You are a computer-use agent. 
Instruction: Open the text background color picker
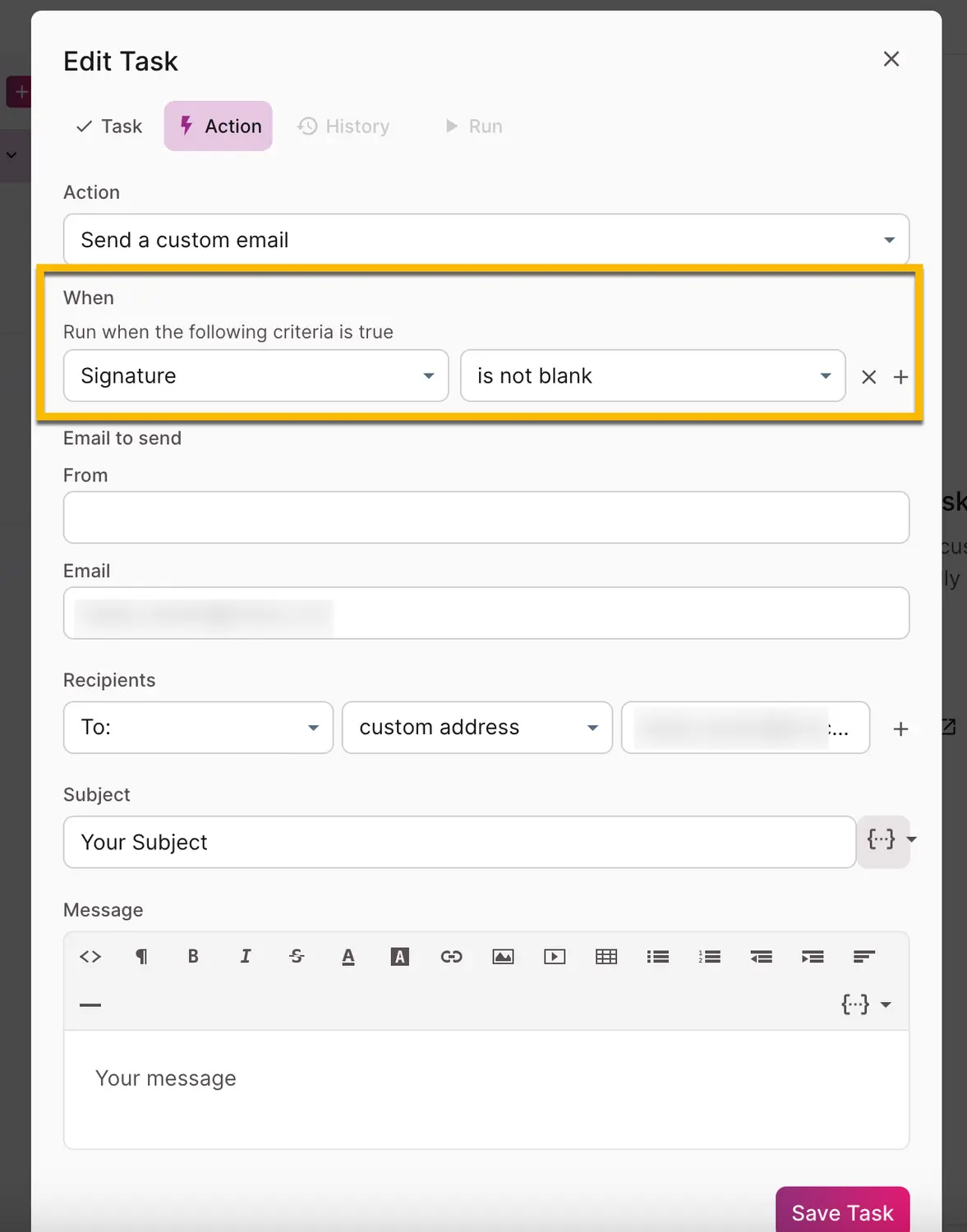click(400, 956)
